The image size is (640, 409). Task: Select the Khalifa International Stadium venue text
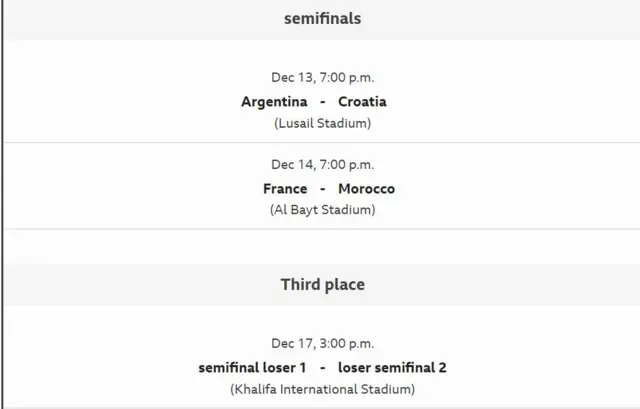click(x=322, y=389)
